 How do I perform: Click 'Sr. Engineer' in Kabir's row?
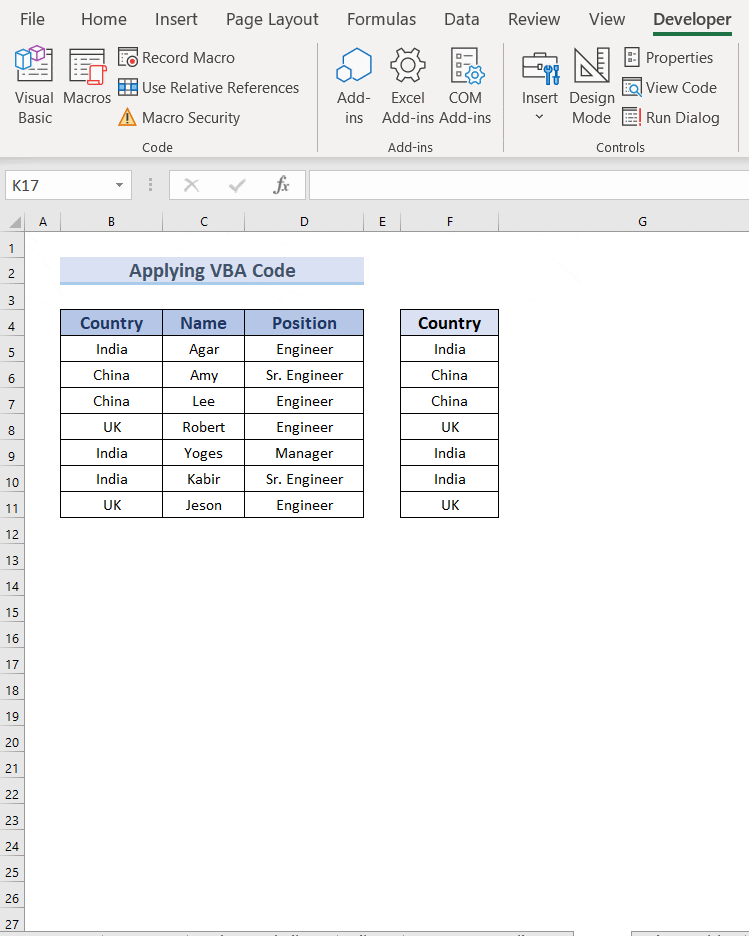click(304, 479)
